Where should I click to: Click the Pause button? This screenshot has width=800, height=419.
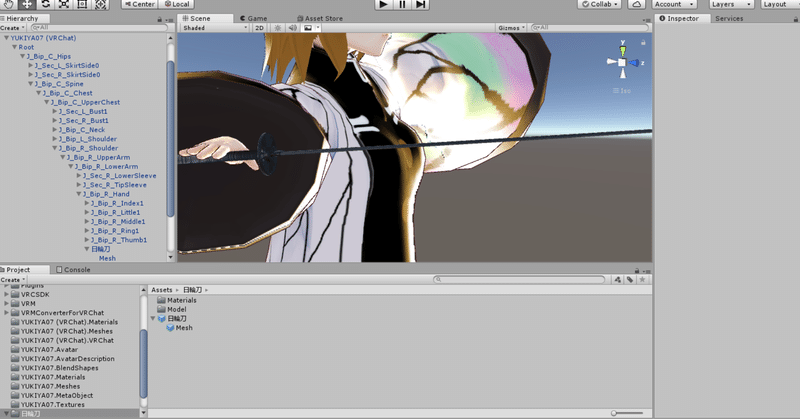click(402, 4)
